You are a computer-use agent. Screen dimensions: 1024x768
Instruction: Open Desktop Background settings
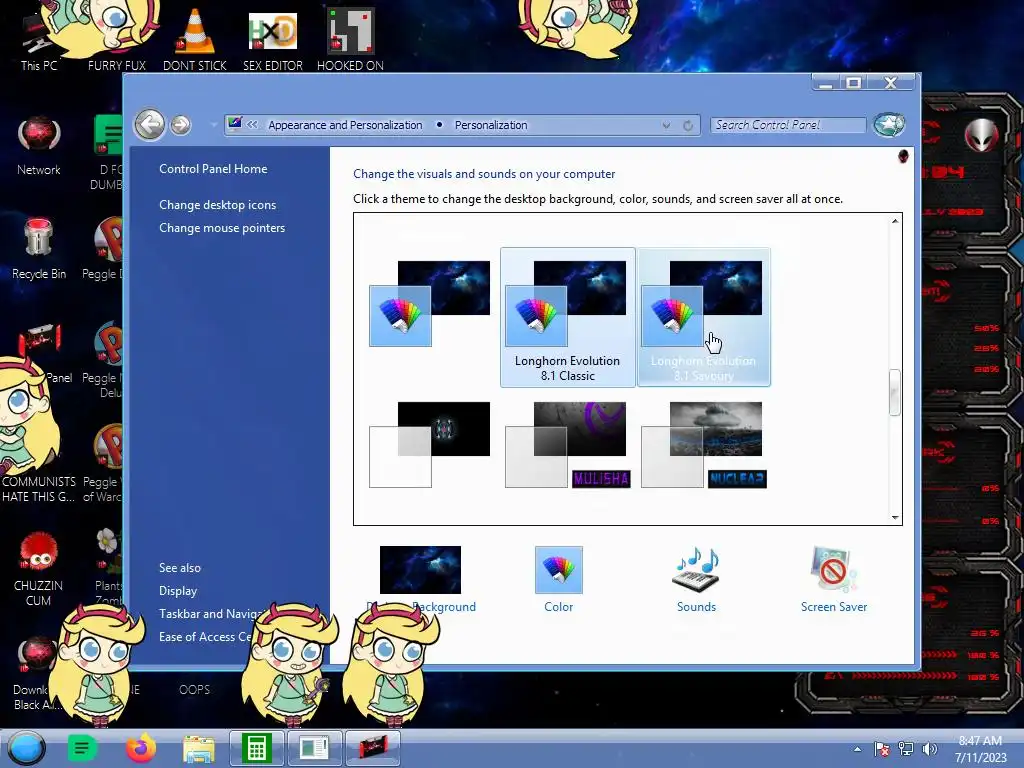(x=421, y=579)
